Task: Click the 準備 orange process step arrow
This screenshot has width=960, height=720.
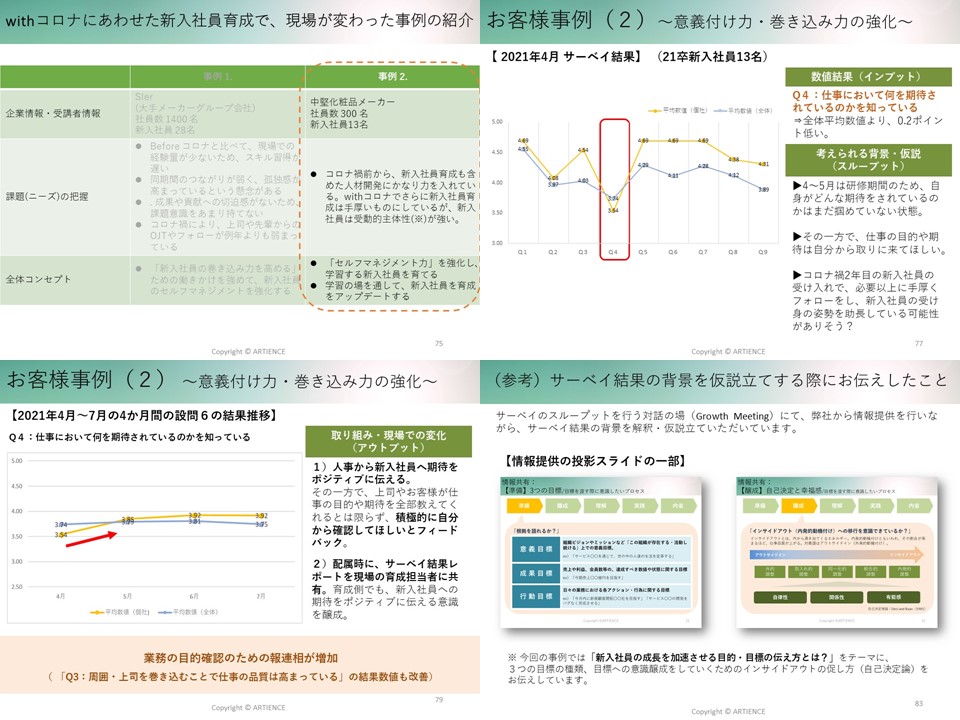Action: pos(524,507)
